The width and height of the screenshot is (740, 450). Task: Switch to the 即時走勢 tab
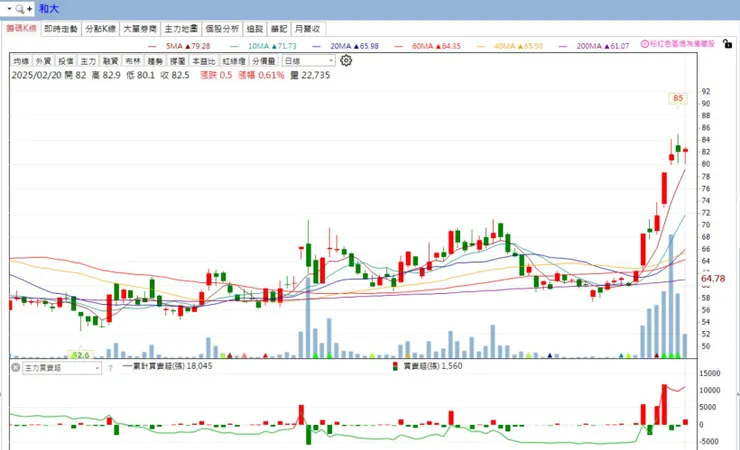click(x=61, y=29)
